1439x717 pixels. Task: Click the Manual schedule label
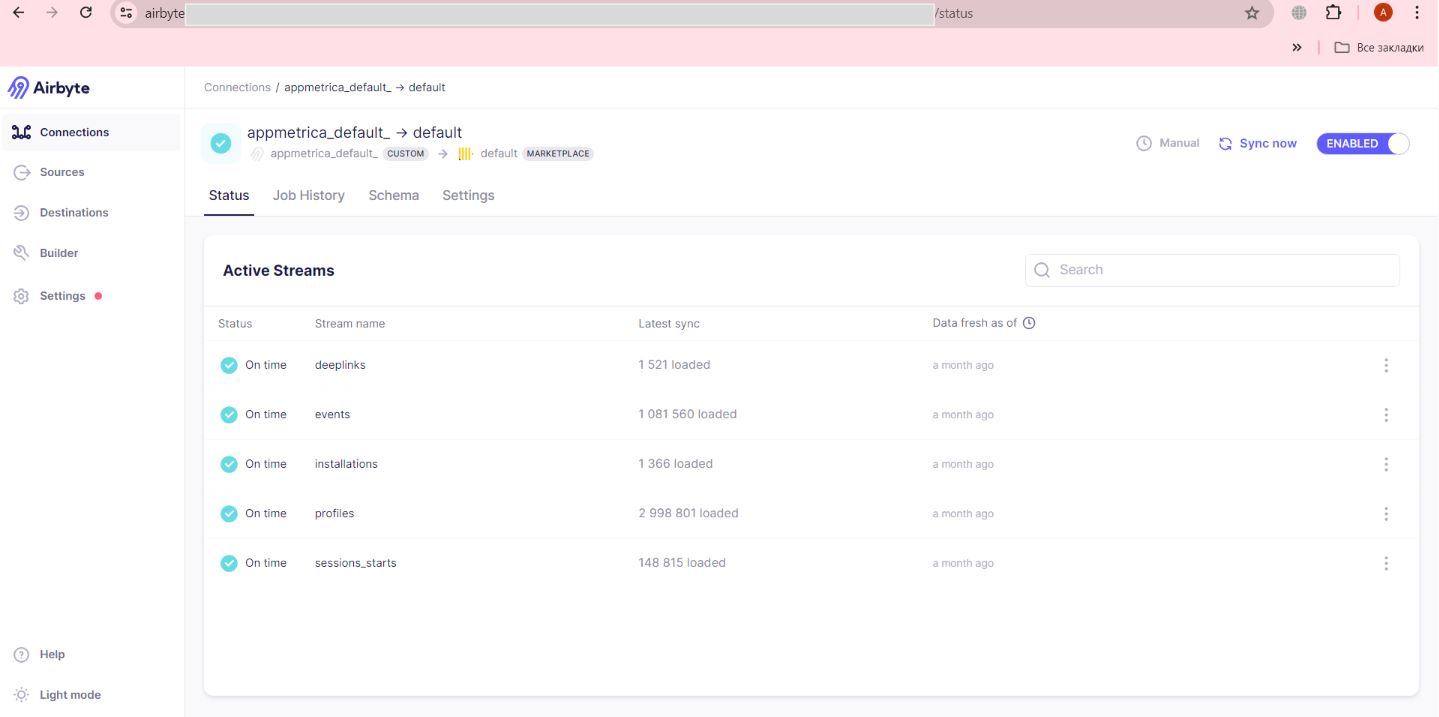pyautogui.click(x=1168, y=143)
